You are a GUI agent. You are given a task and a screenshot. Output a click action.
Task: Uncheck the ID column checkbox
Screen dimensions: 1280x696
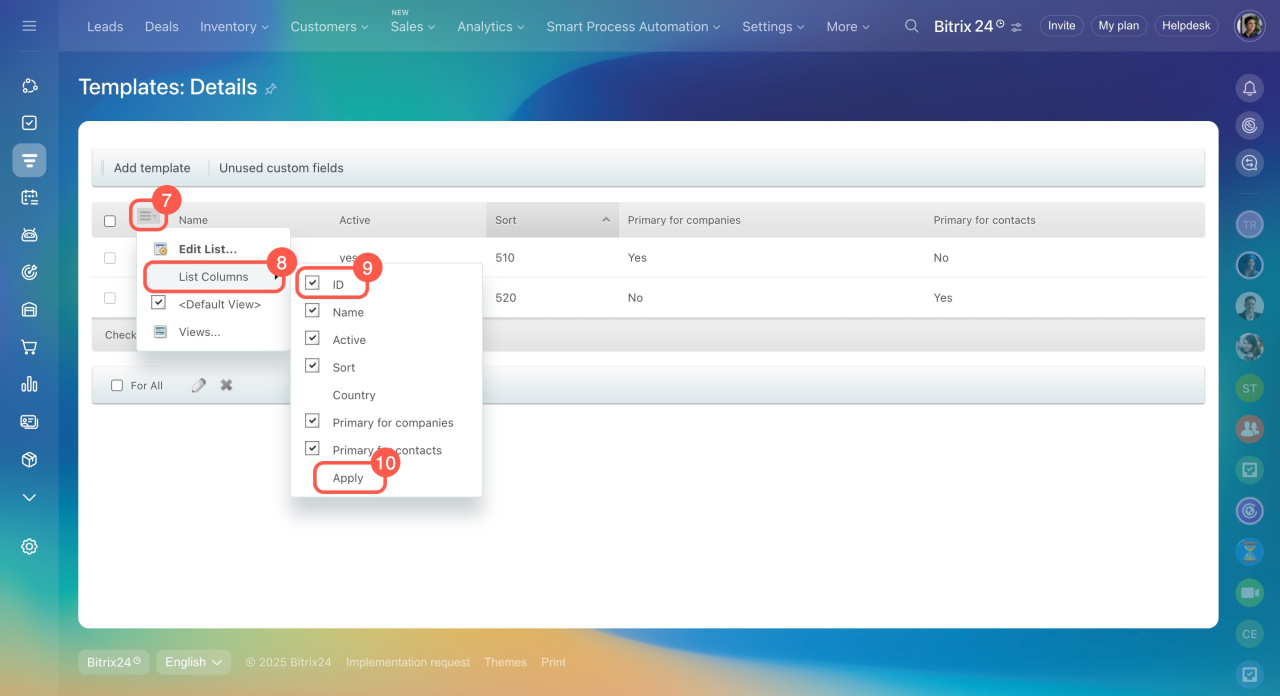(312, 284)
